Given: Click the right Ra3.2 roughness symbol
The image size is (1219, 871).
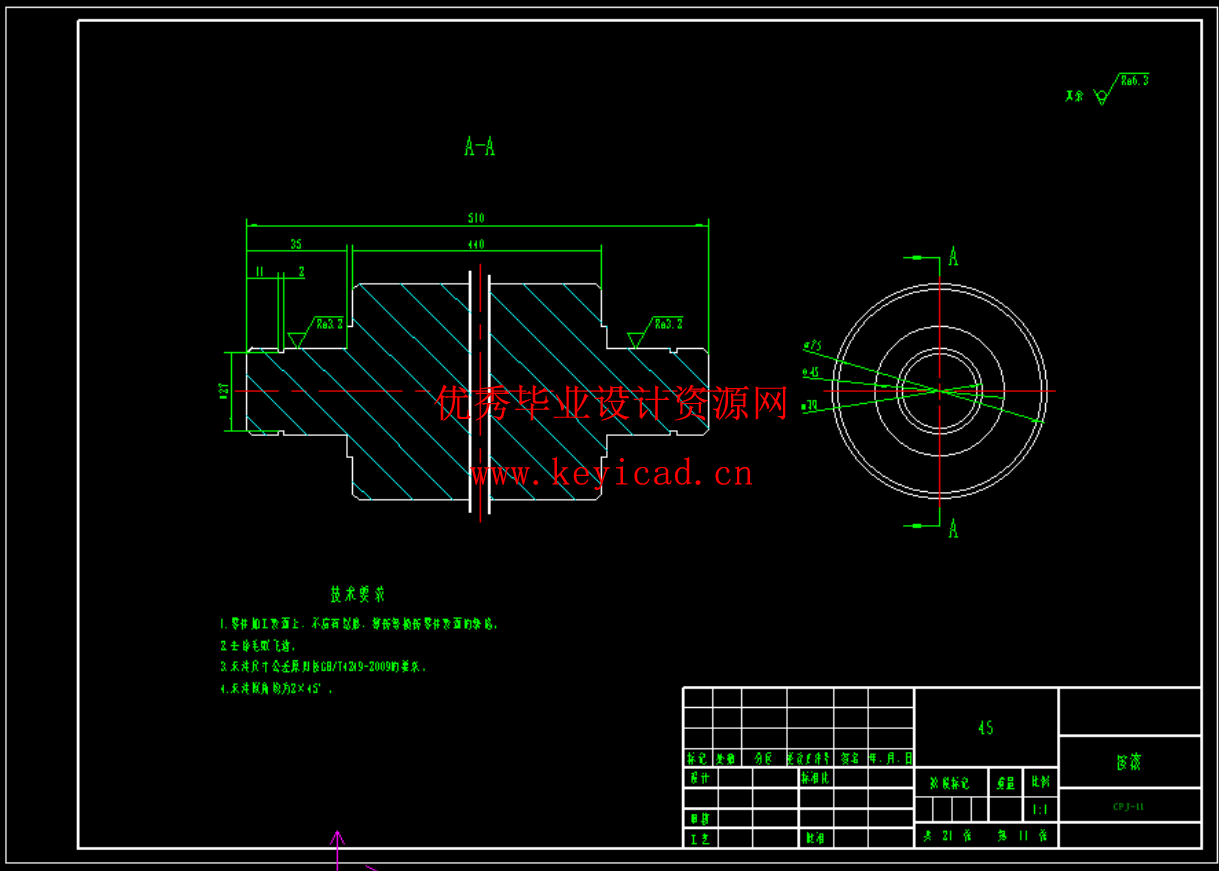Looking at the screenshot, I should [x=655, y=330].
